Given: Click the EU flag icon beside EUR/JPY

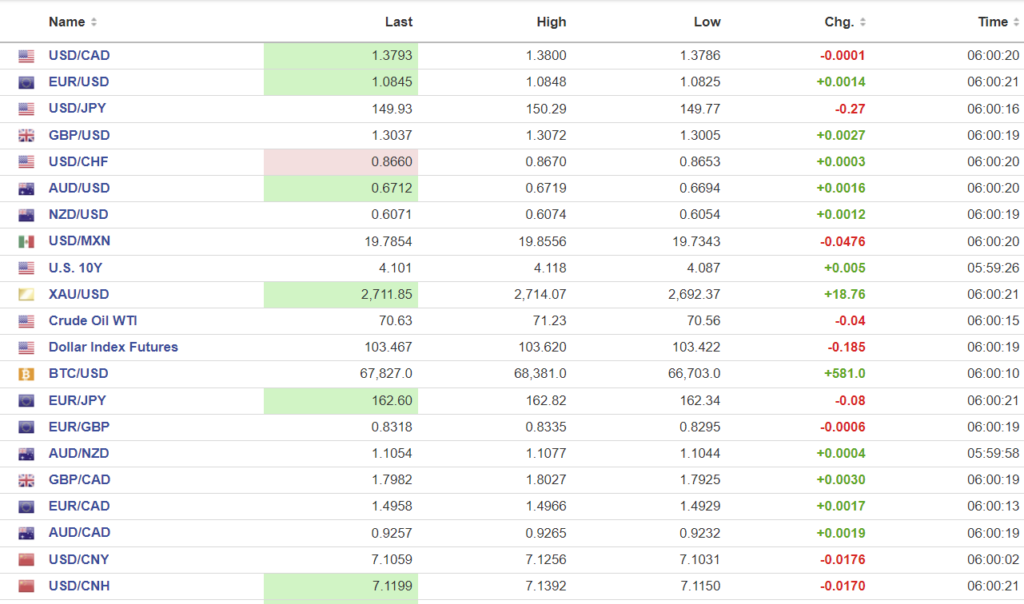Looking at the screenshot, I should click(26, 401).
